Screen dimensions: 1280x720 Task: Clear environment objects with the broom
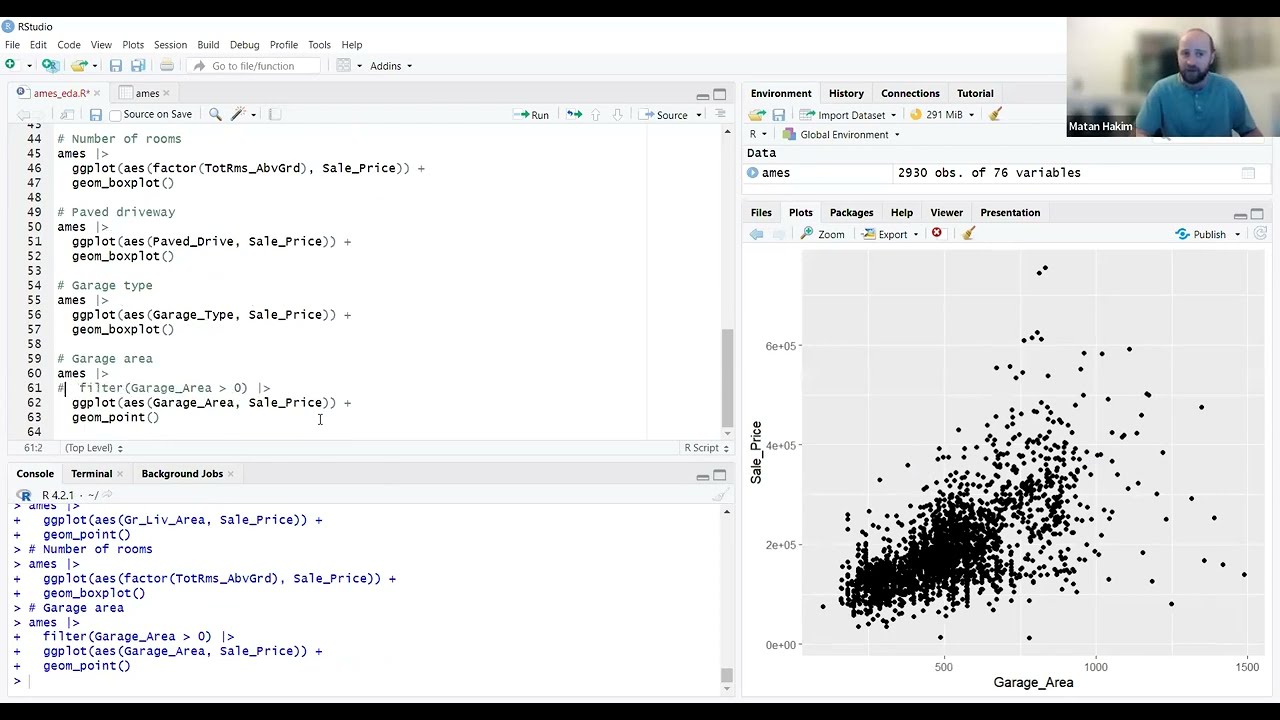(x=995, y=114)
